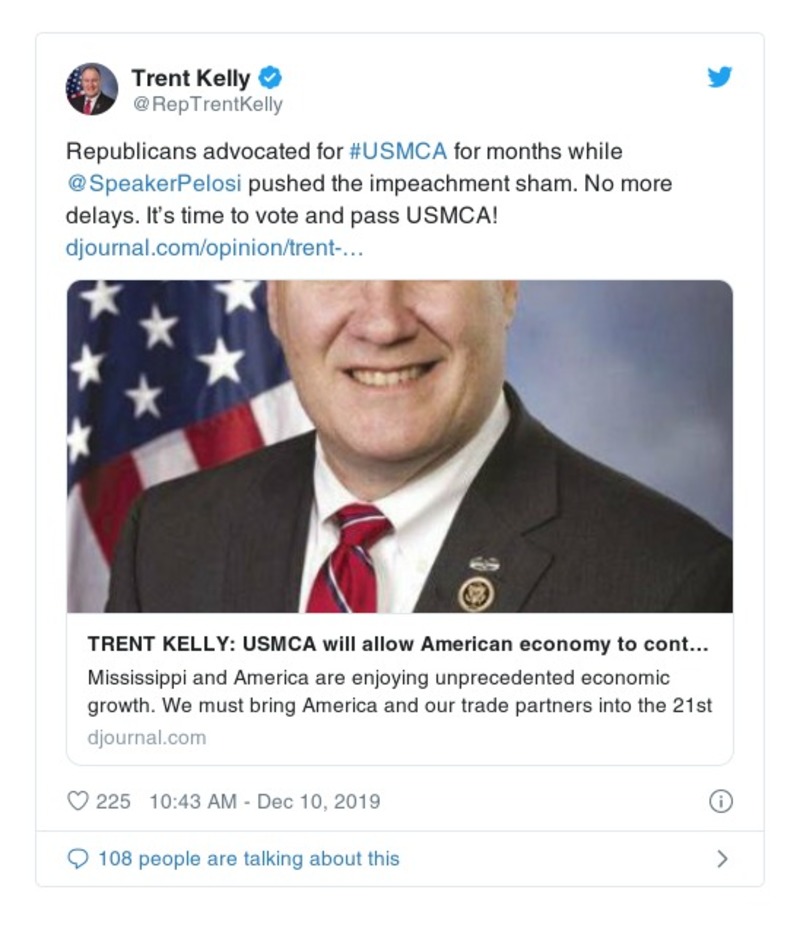The image size is (800, 934).
Task: Click the 225 likes count
Action: click(113, 801)
